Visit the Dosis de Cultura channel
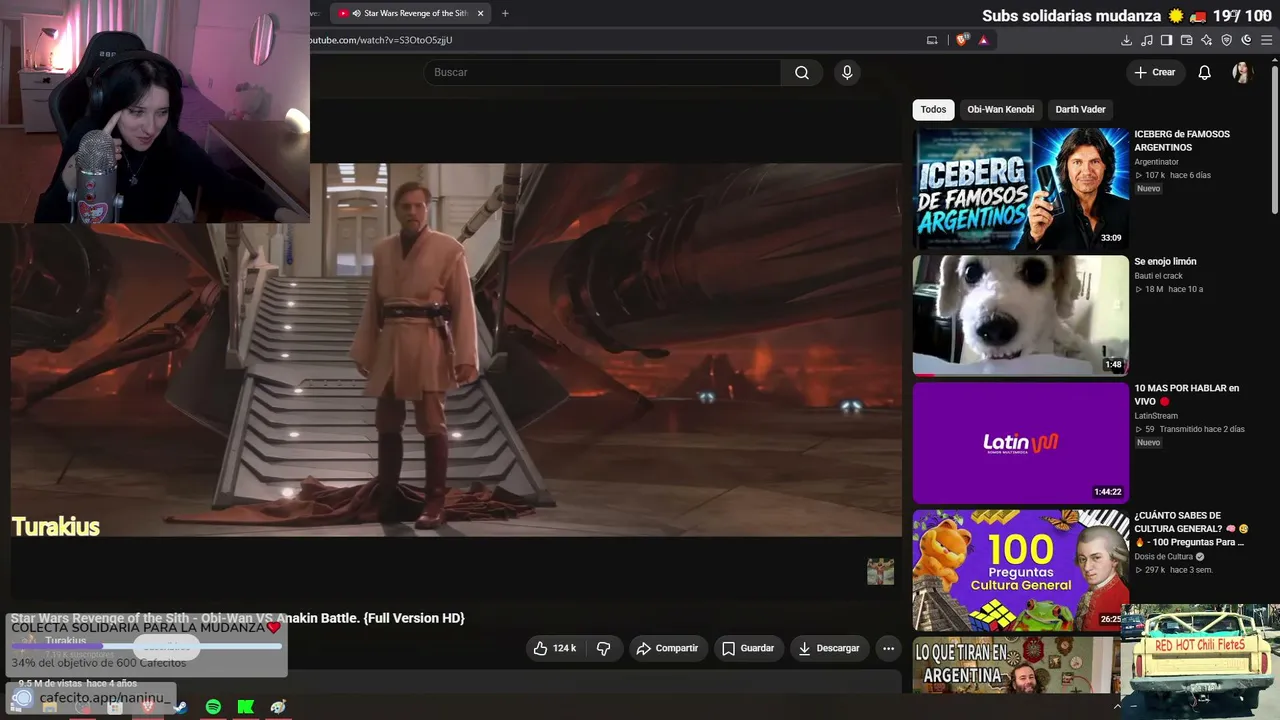Viewport: 1280px width, 720px height. pyautogui.click(x=1164, y=557)
